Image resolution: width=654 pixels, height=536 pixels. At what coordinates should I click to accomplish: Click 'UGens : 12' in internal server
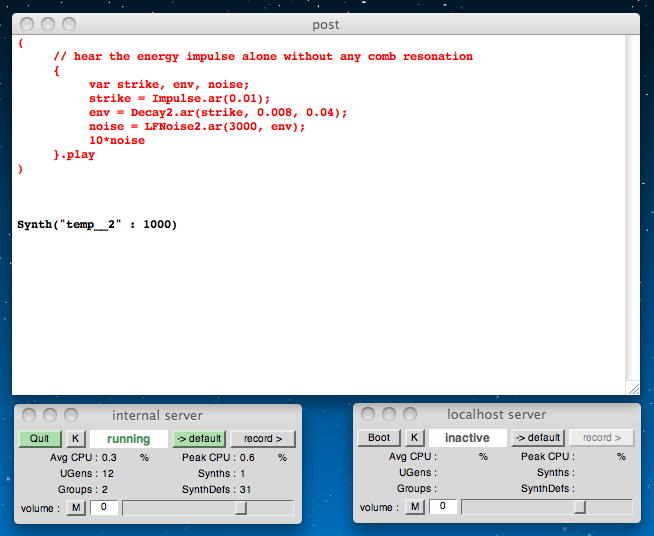click(x=87, y=473)
